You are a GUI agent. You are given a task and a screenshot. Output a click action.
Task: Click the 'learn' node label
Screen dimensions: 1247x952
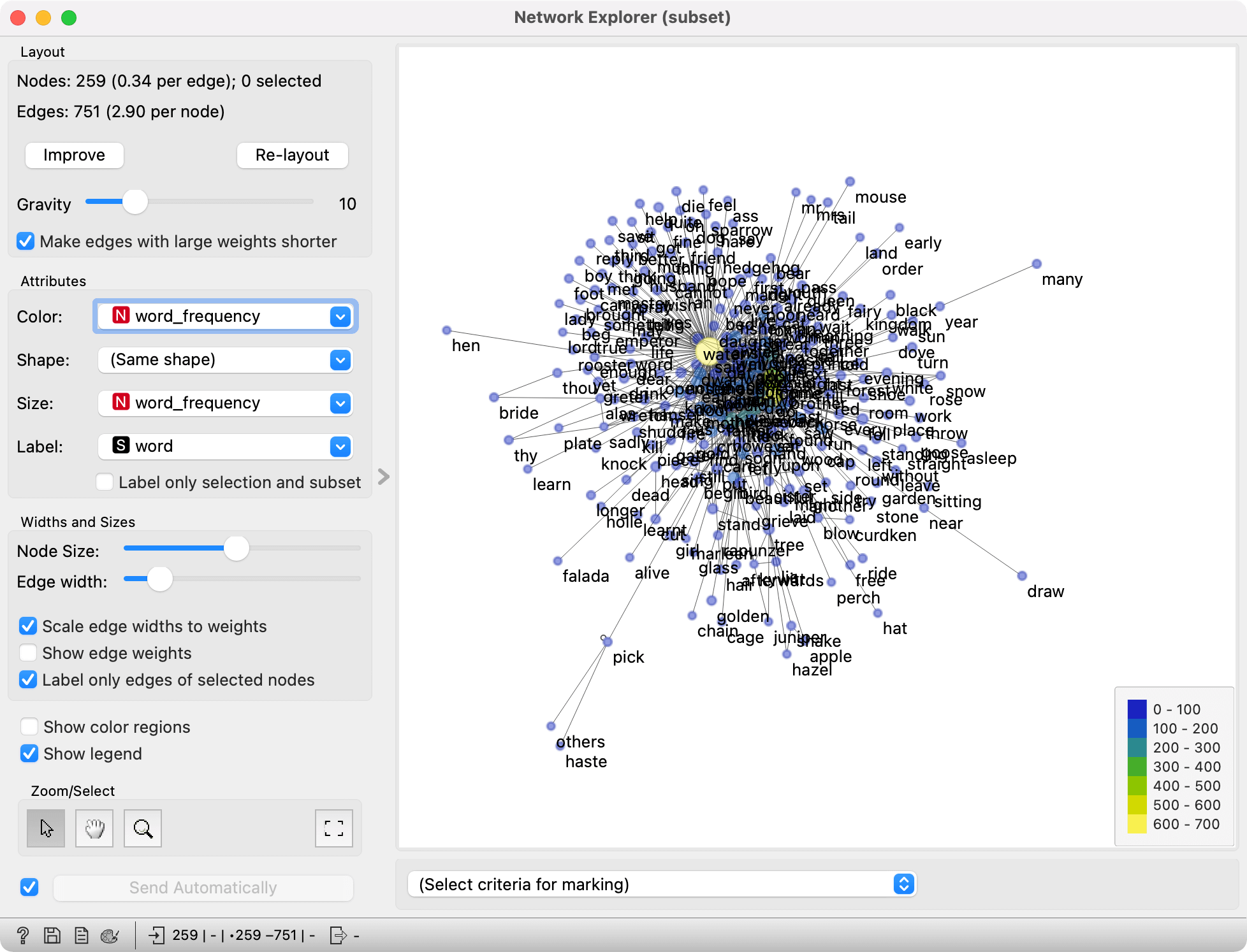551,484
